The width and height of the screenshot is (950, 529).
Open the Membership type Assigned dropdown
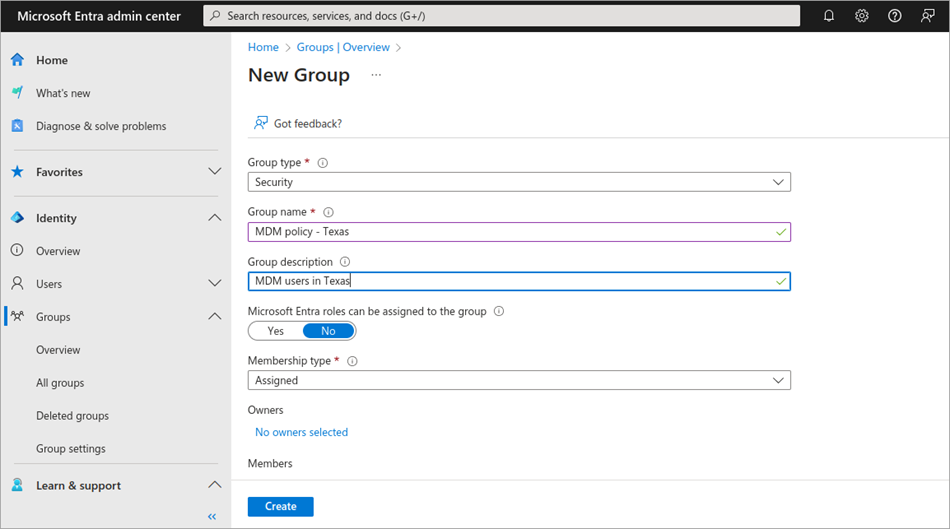[x=519, y=380]
